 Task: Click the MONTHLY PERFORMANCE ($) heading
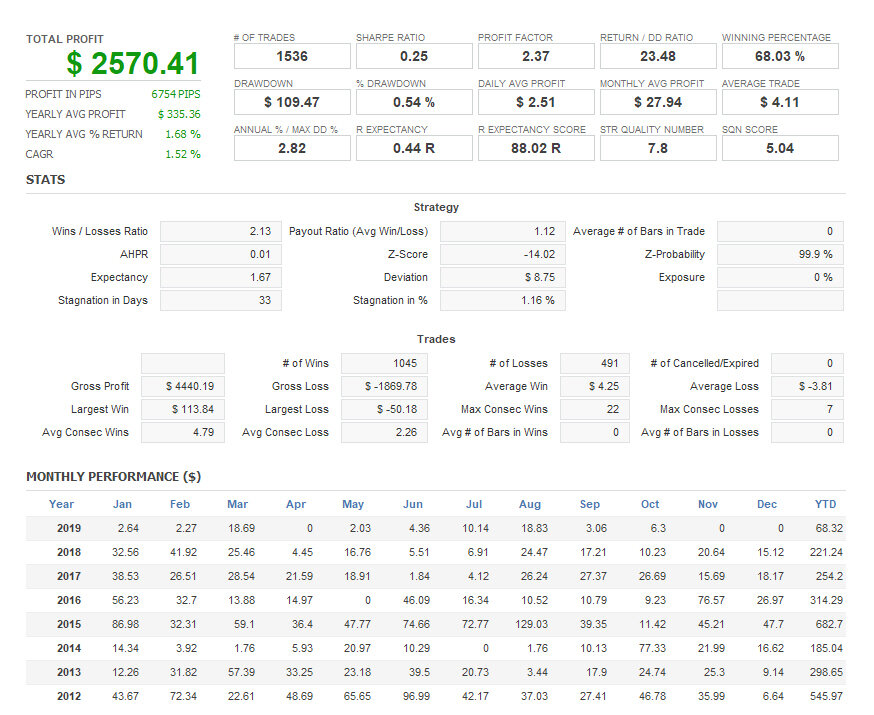pos(114,477)
